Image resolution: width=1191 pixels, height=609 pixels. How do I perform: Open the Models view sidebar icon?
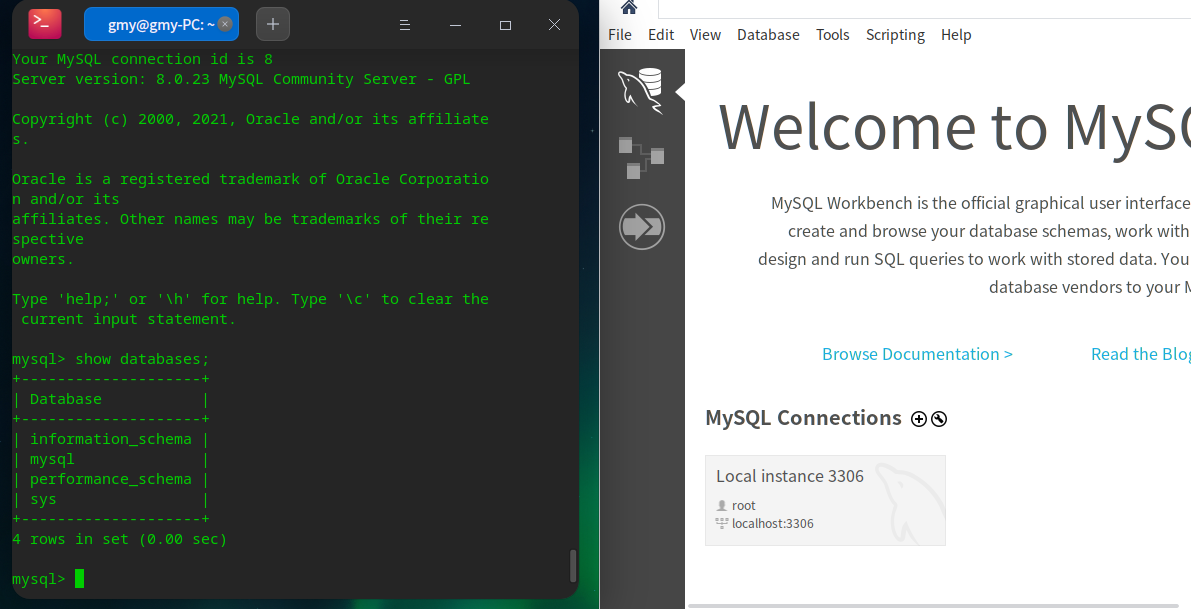(x=641, y=158)
